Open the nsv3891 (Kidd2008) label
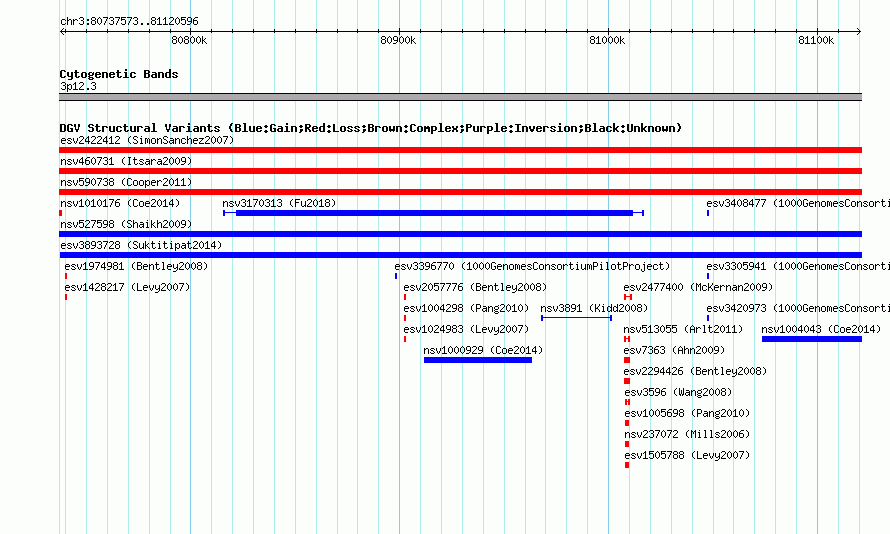The height and width of the screenshot is (534, 890). [x=594, y=308]
